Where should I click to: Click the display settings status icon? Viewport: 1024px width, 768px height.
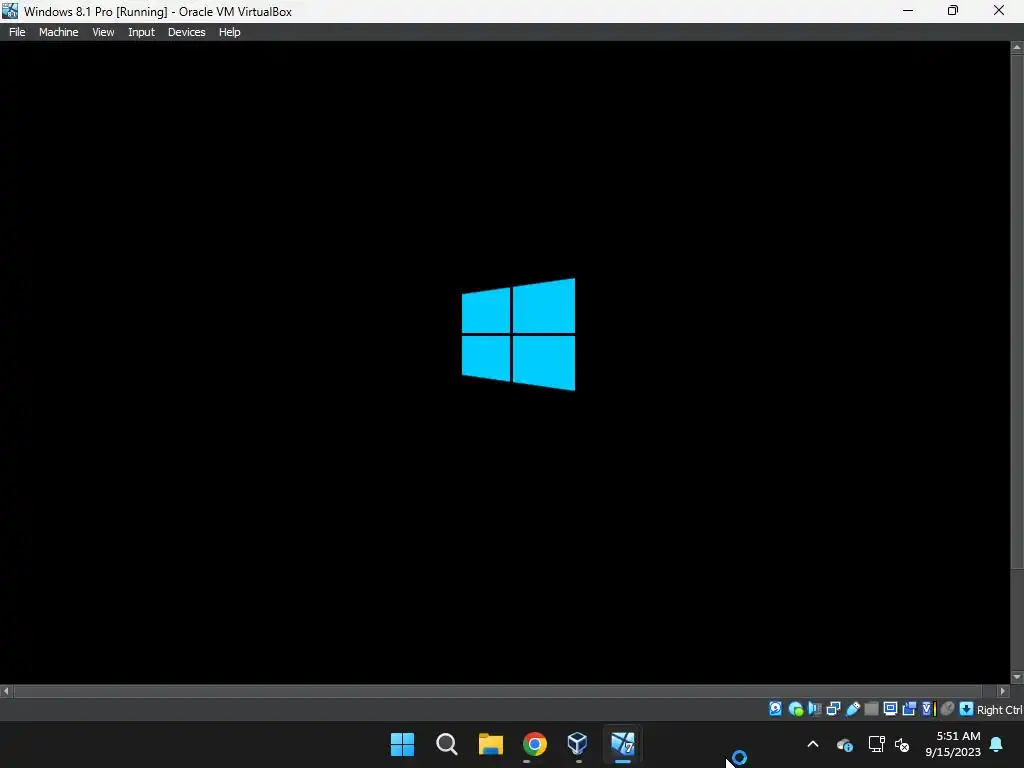click(x=890, y=709)
